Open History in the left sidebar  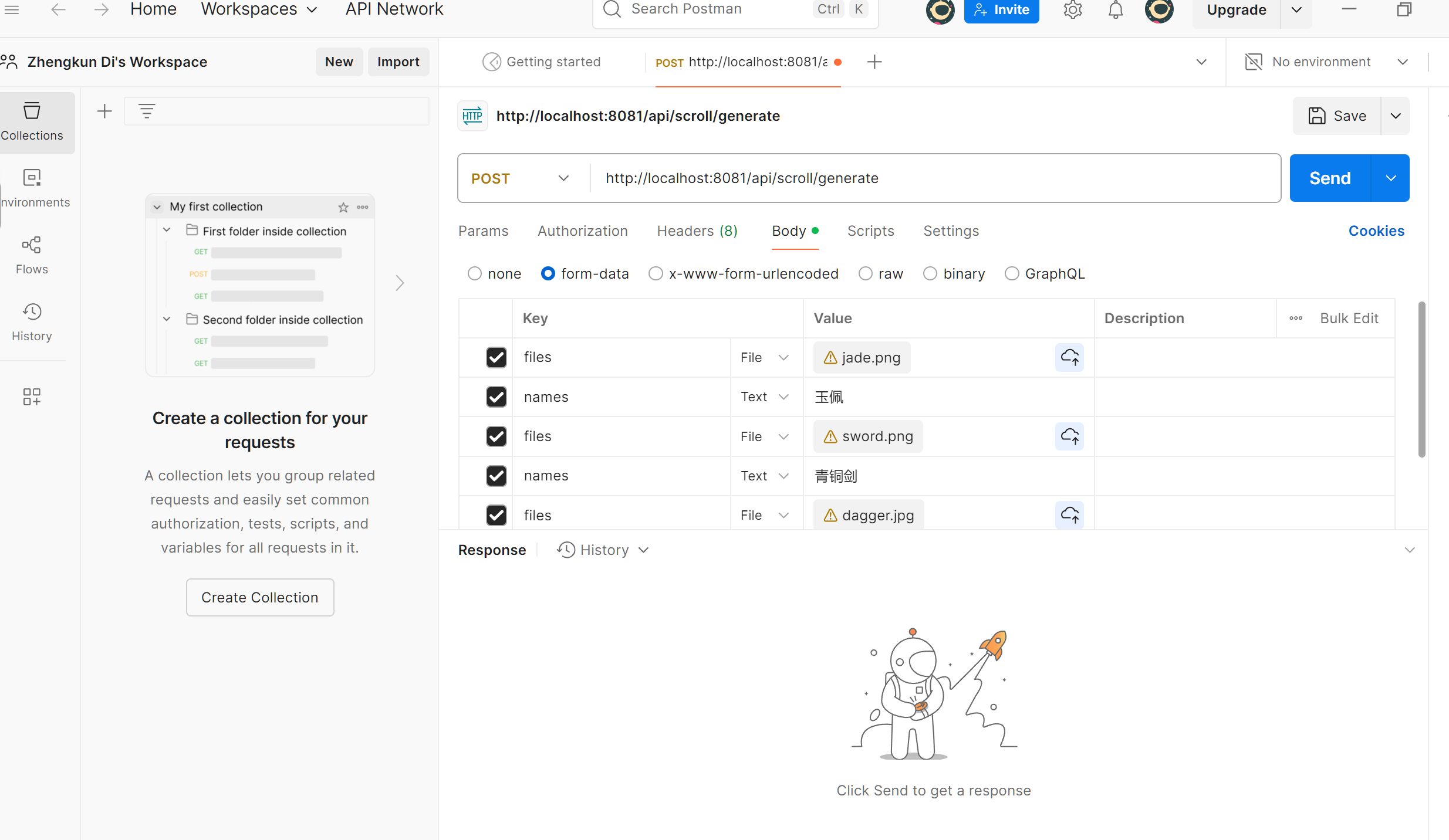32,322
